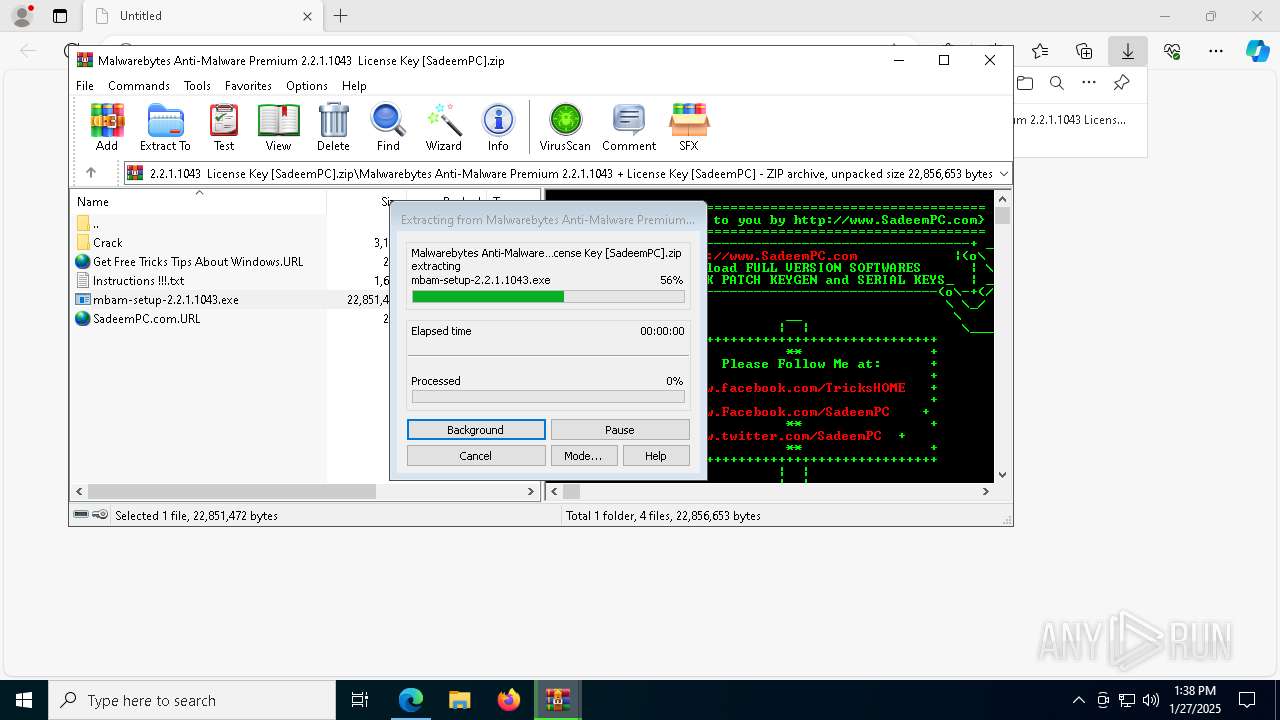Viewport: 1280px width, 720px height.
Task: Click the Edge downloads icon
Action: point(1127,51)
